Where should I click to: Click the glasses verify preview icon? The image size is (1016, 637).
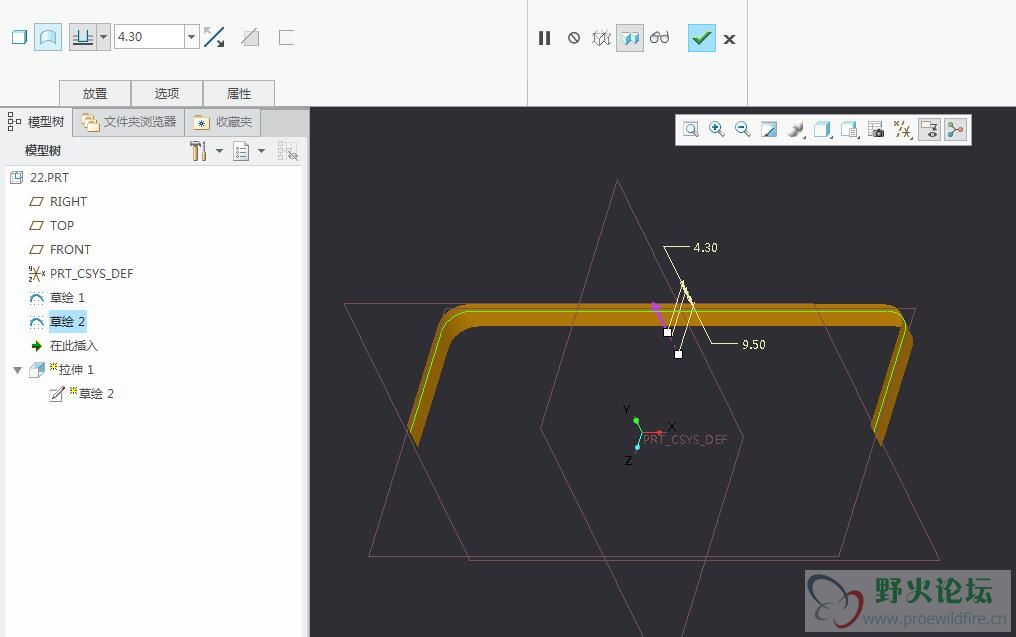pyautogui.click(x=660, y=38)
